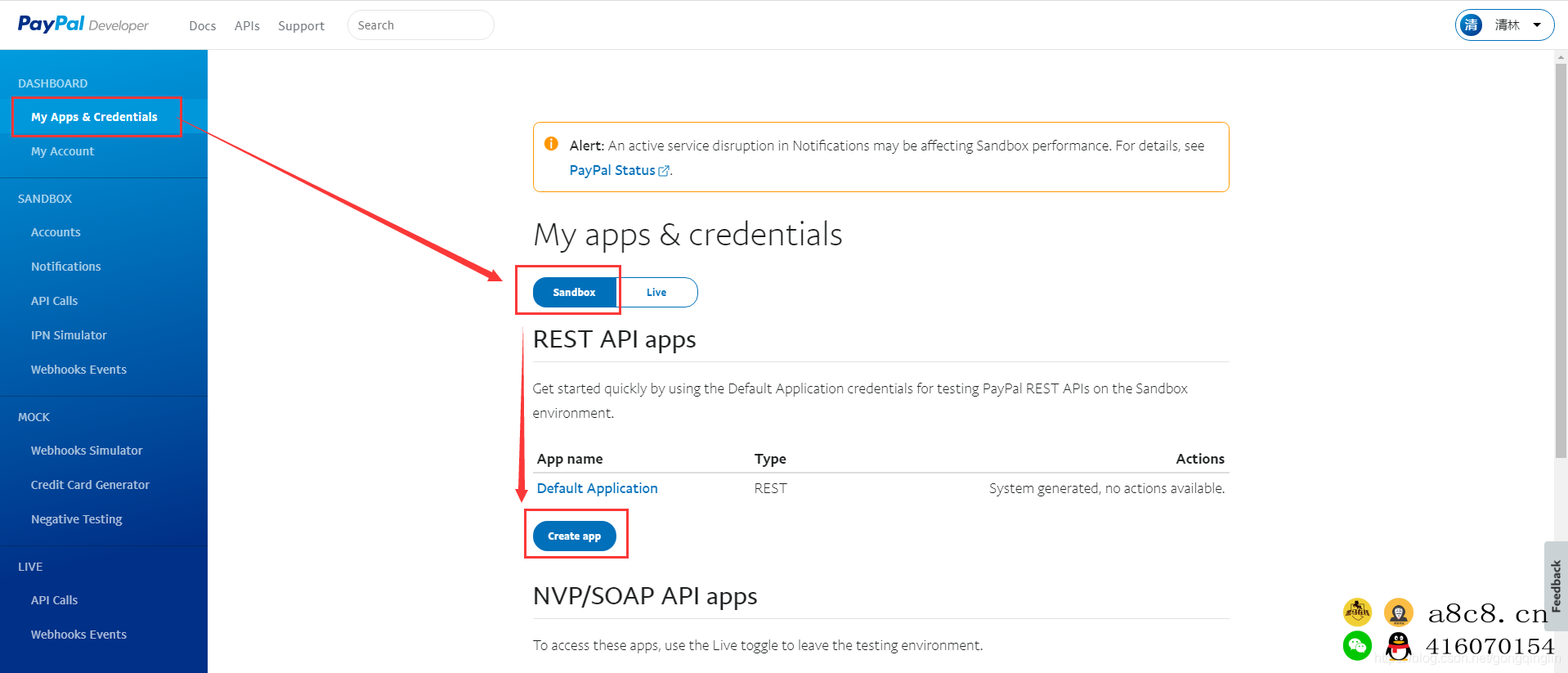Viewport: 1568px width, 673px height.
Task: Open Sandbox API Calls page
Action: click(54, 301)
